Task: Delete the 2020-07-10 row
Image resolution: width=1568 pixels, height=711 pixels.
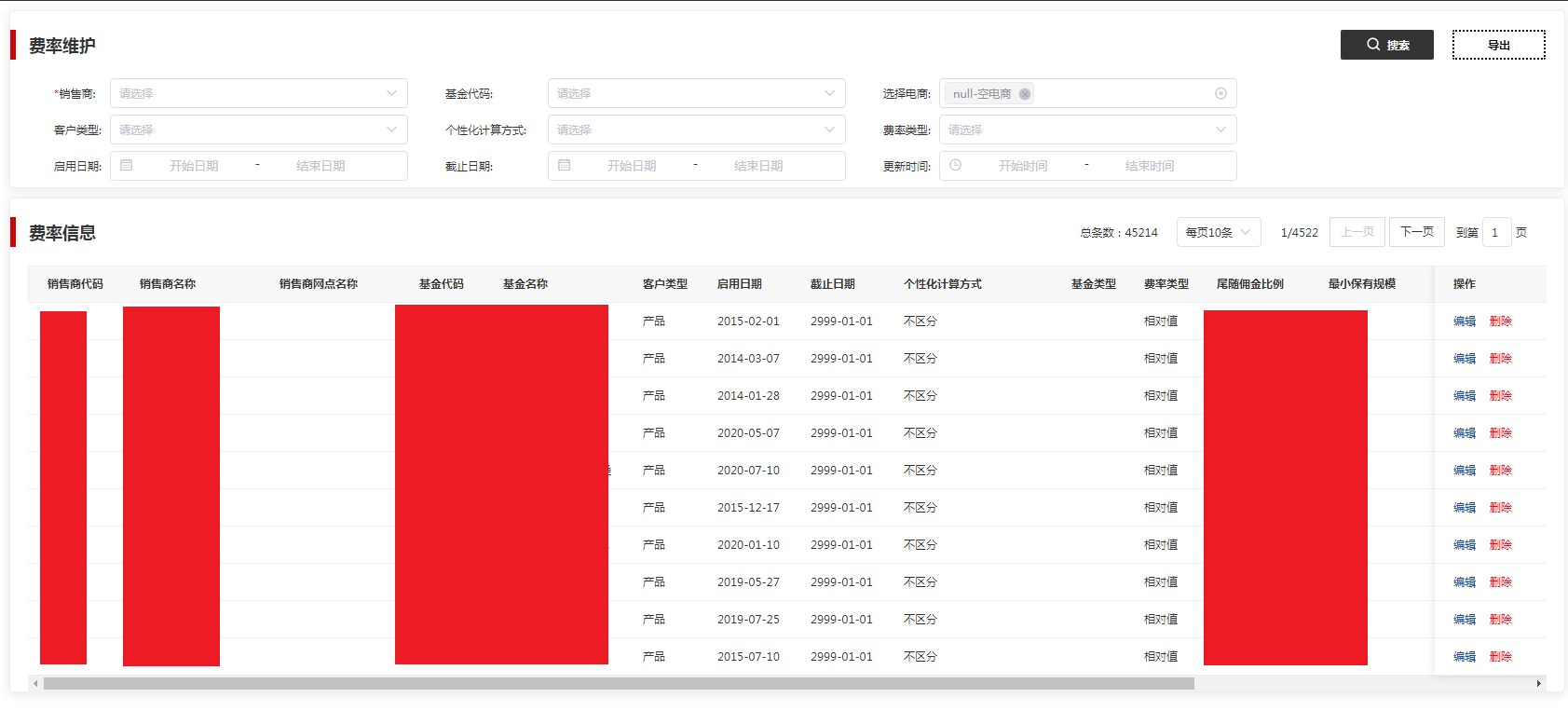Action: pyautogui.click(x=1501, y=471)
